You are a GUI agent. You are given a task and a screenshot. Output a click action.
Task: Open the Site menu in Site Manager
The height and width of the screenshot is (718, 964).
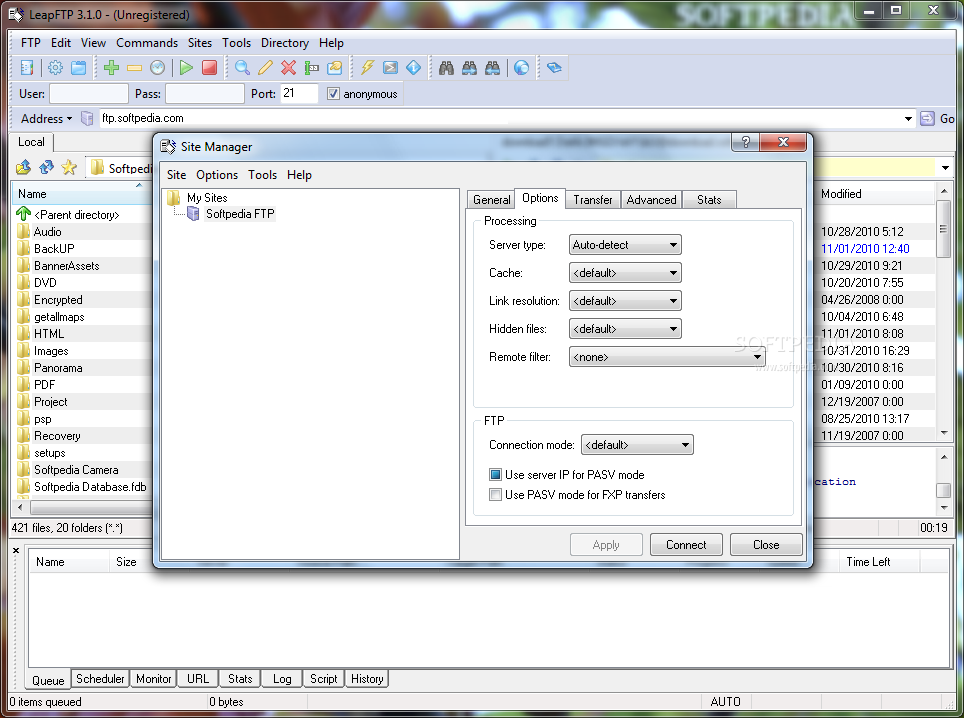coord(176,175)
